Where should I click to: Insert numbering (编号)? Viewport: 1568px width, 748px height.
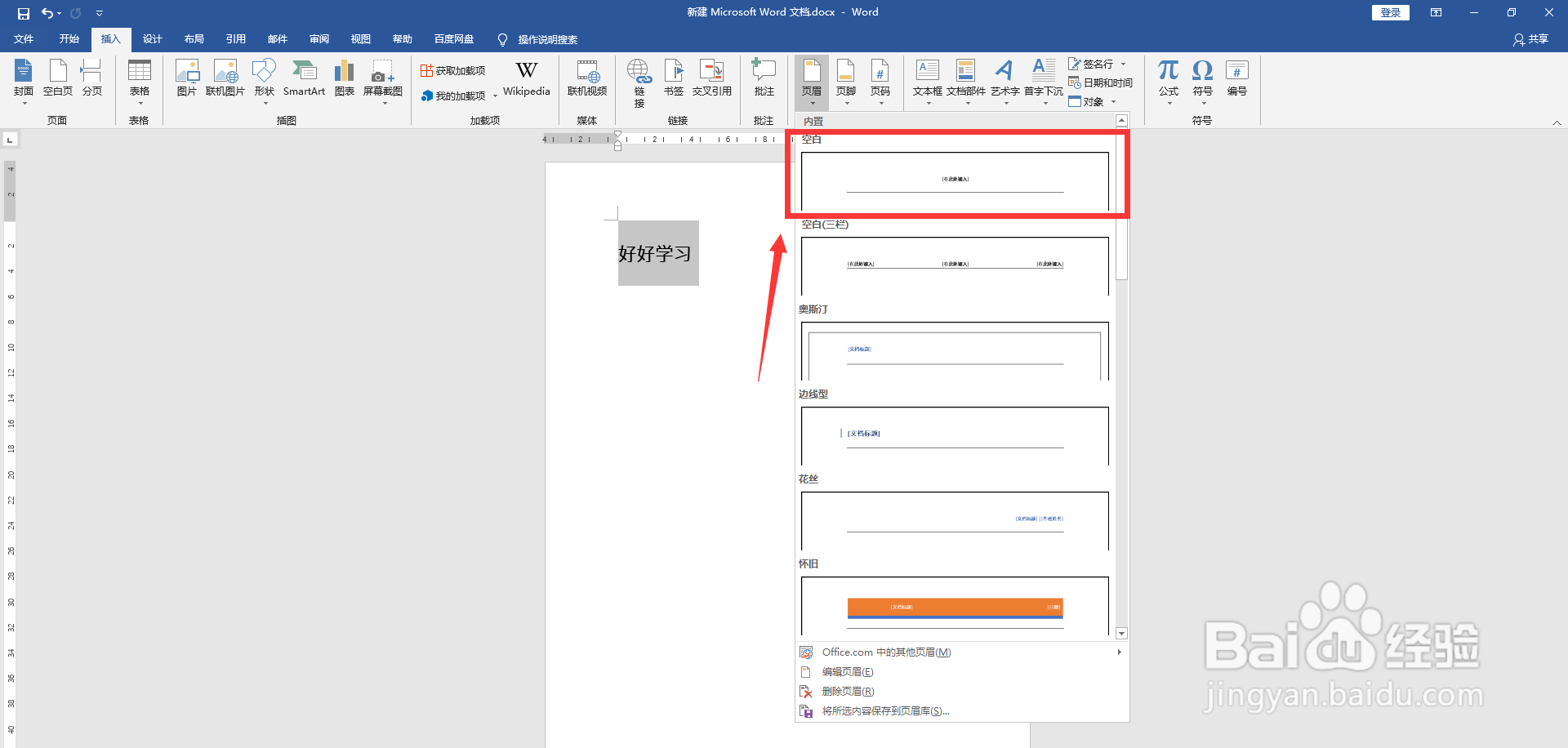[1237, 78]
